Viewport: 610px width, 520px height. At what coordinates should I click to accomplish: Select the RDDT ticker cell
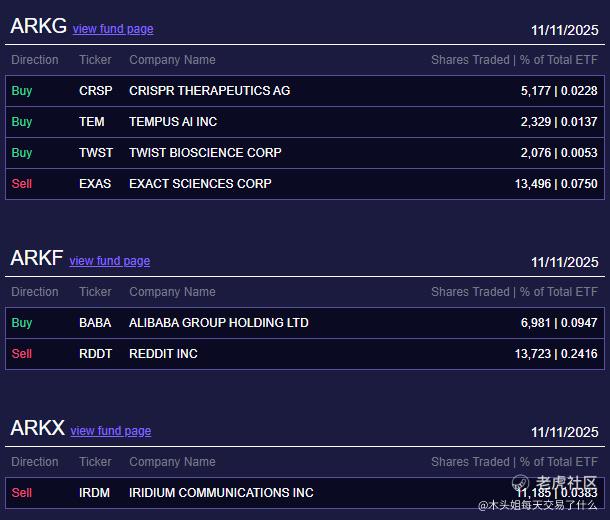[x=95, y=354]
